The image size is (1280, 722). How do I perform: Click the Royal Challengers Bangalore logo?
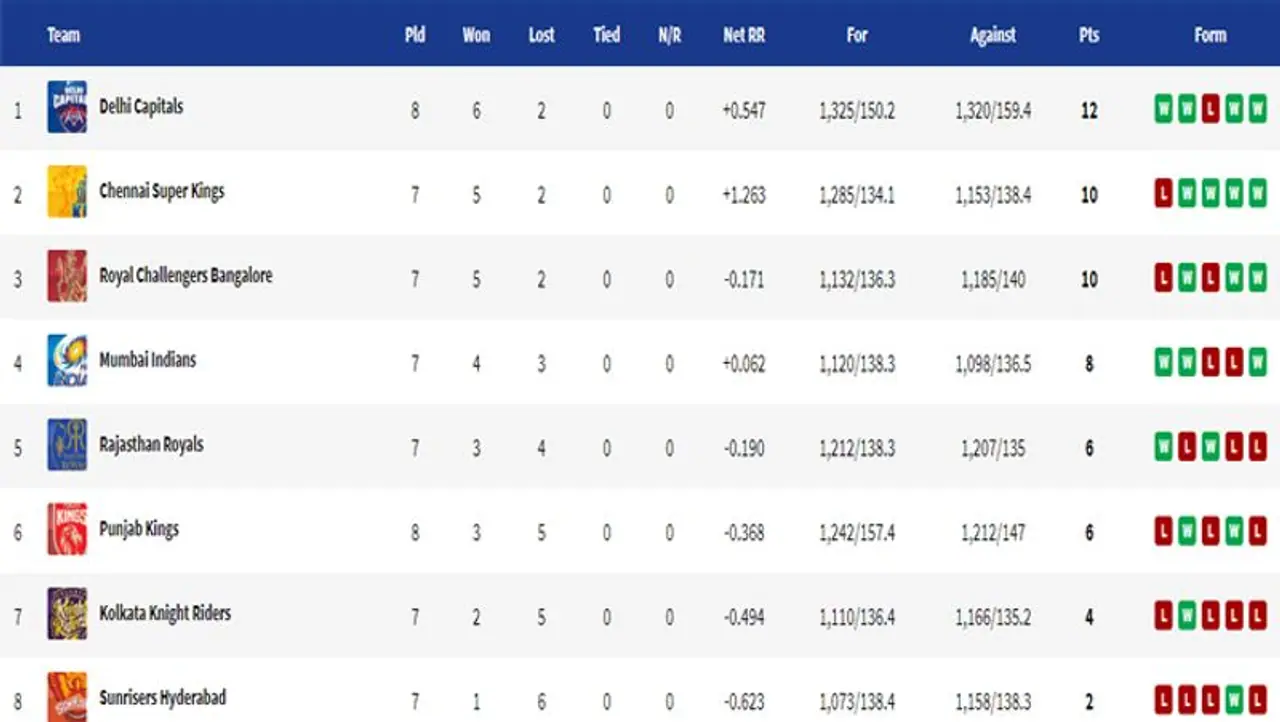[x=67, y=276]
